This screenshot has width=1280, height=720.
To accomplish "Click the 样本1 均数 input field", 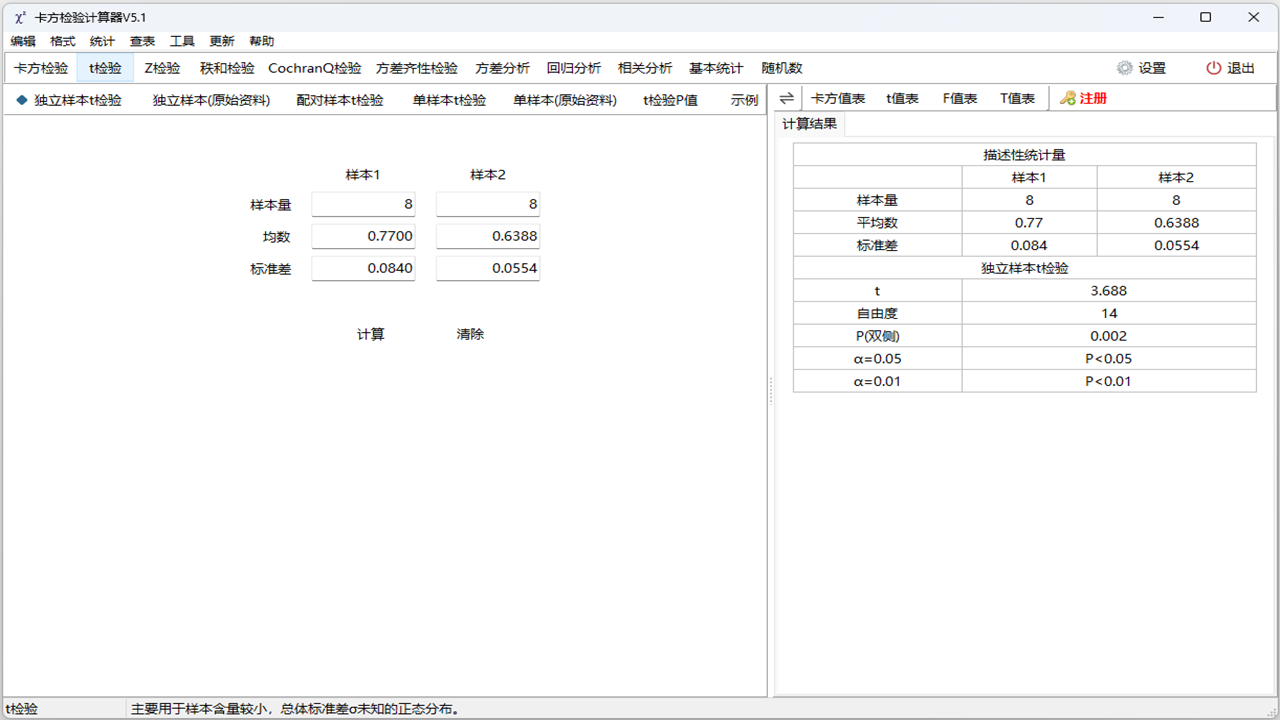I will 363,236.
